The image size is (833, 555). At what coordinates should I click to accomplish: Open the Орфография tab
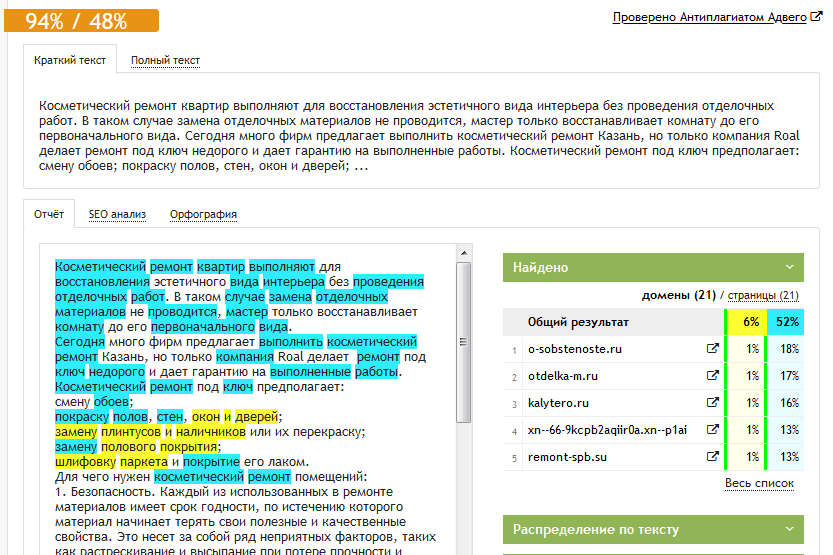[x=203, y=214]
